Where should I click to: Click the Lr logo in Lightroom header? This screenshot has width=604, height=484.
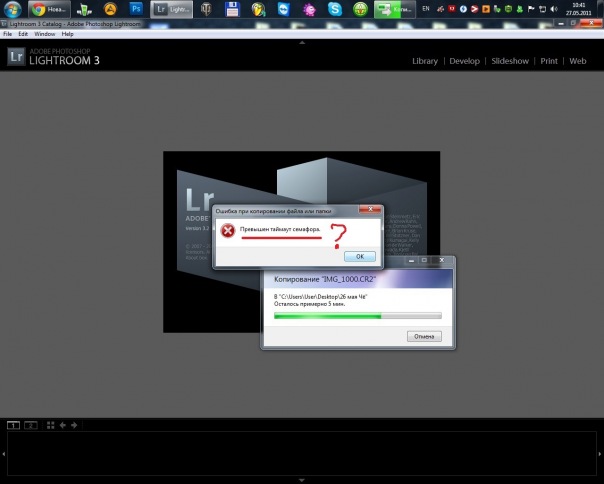click(16, 57)
